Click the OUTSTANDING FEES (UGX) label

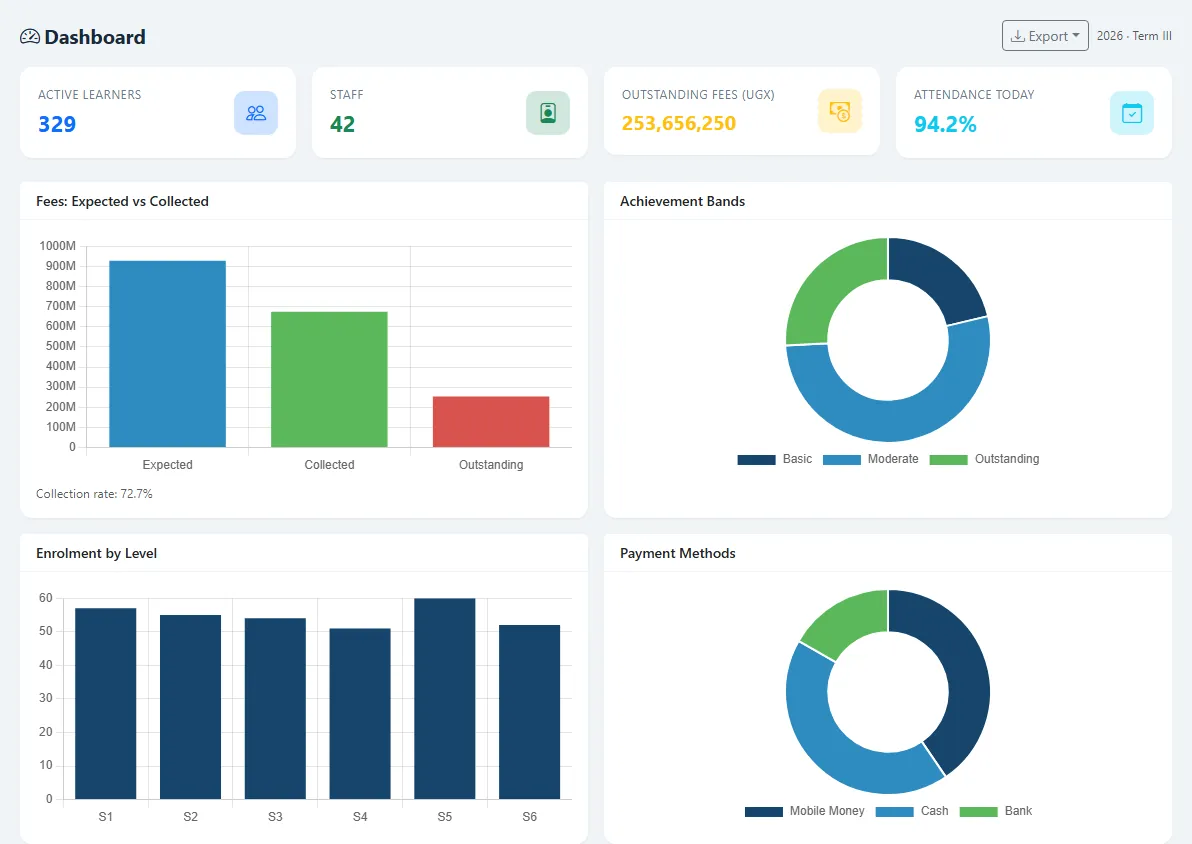tap(698, 95)
